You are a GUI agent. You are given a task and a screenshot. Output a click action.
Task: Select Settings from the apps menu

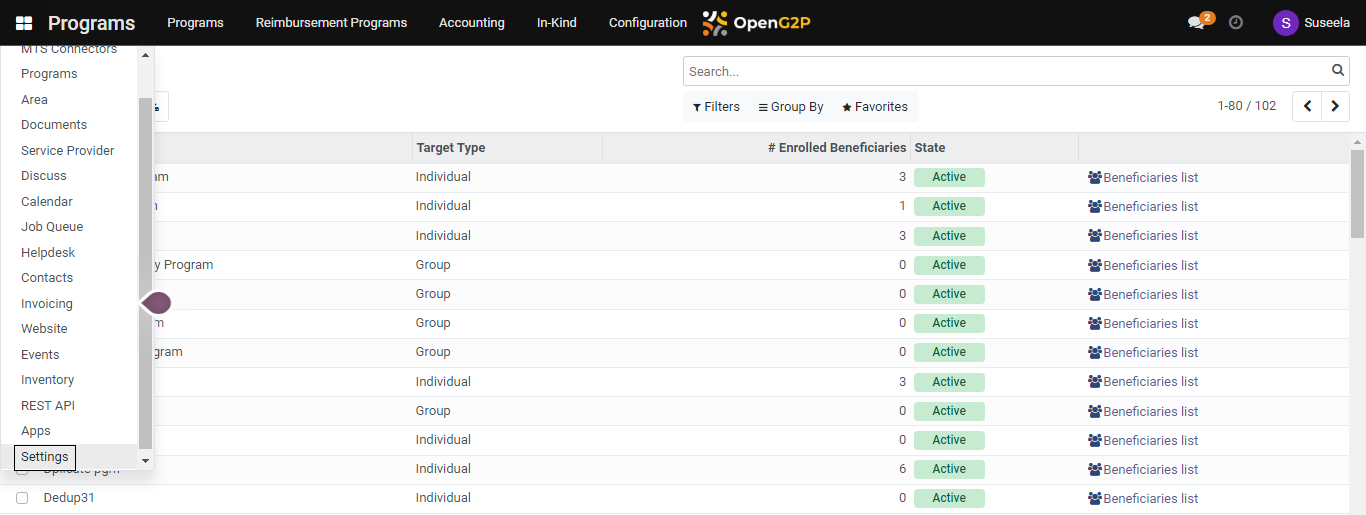[45, 457]
